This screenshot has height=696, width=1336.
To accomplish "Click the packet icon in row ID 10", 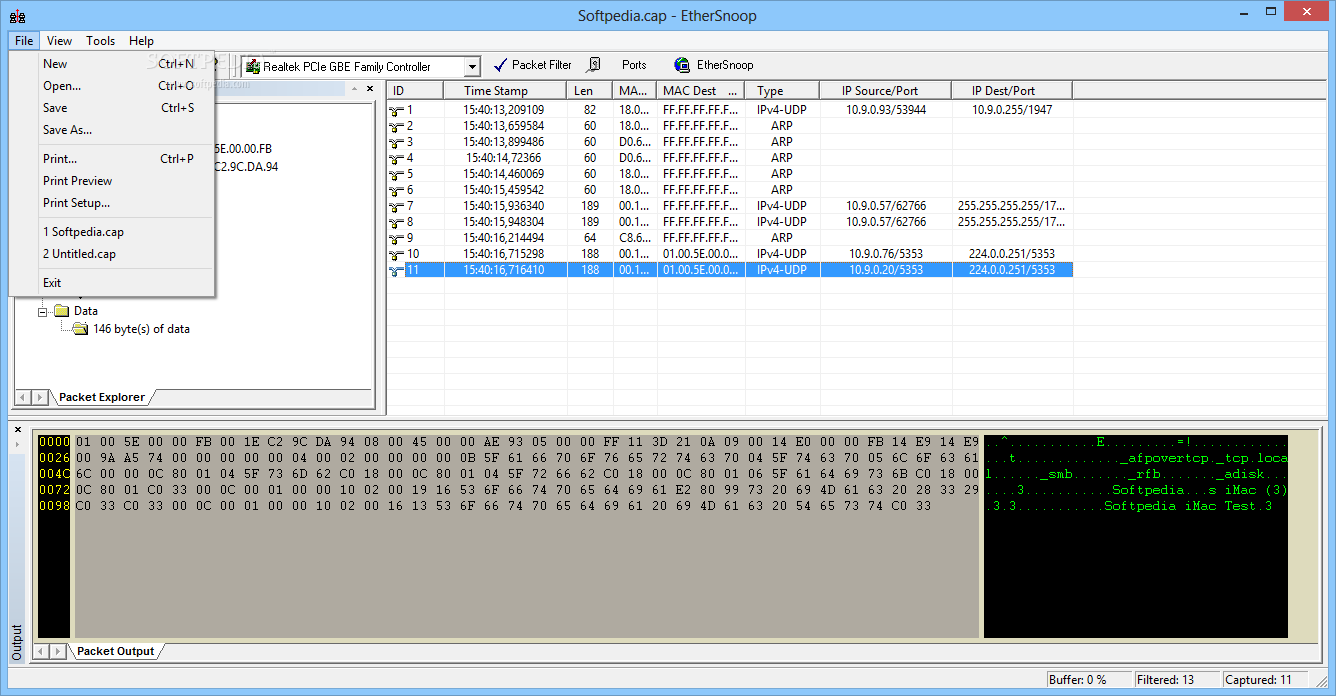I will tap(396, 254).
